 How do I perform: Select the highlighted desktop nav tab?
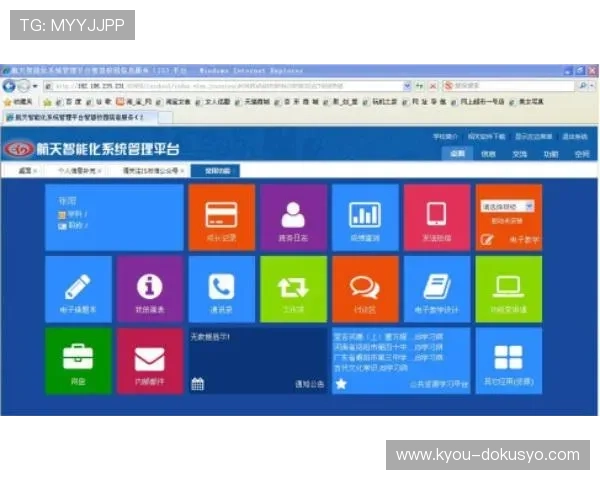point(457,154)
